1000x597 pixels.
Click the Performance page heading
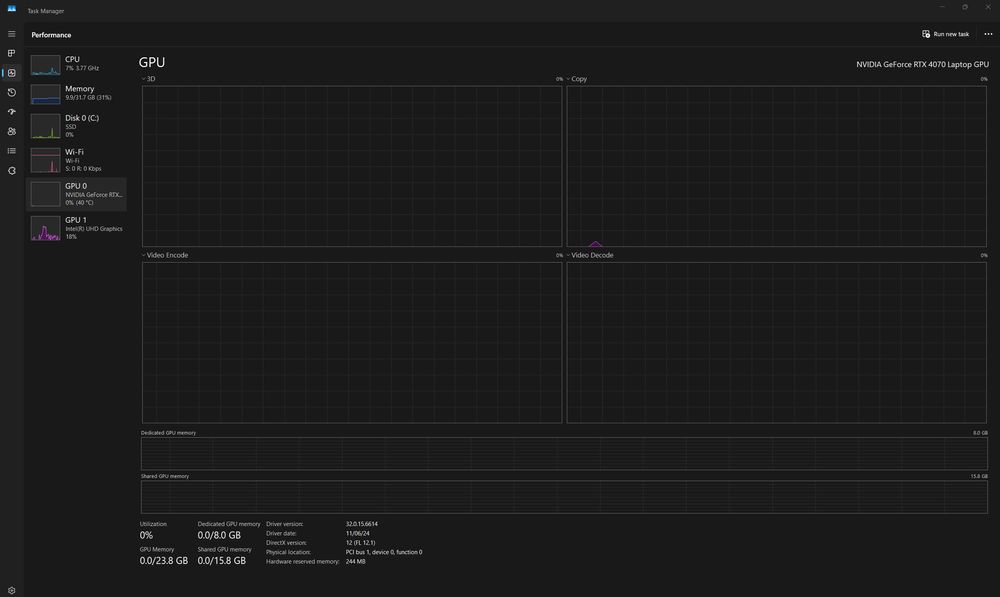point(51,35)
